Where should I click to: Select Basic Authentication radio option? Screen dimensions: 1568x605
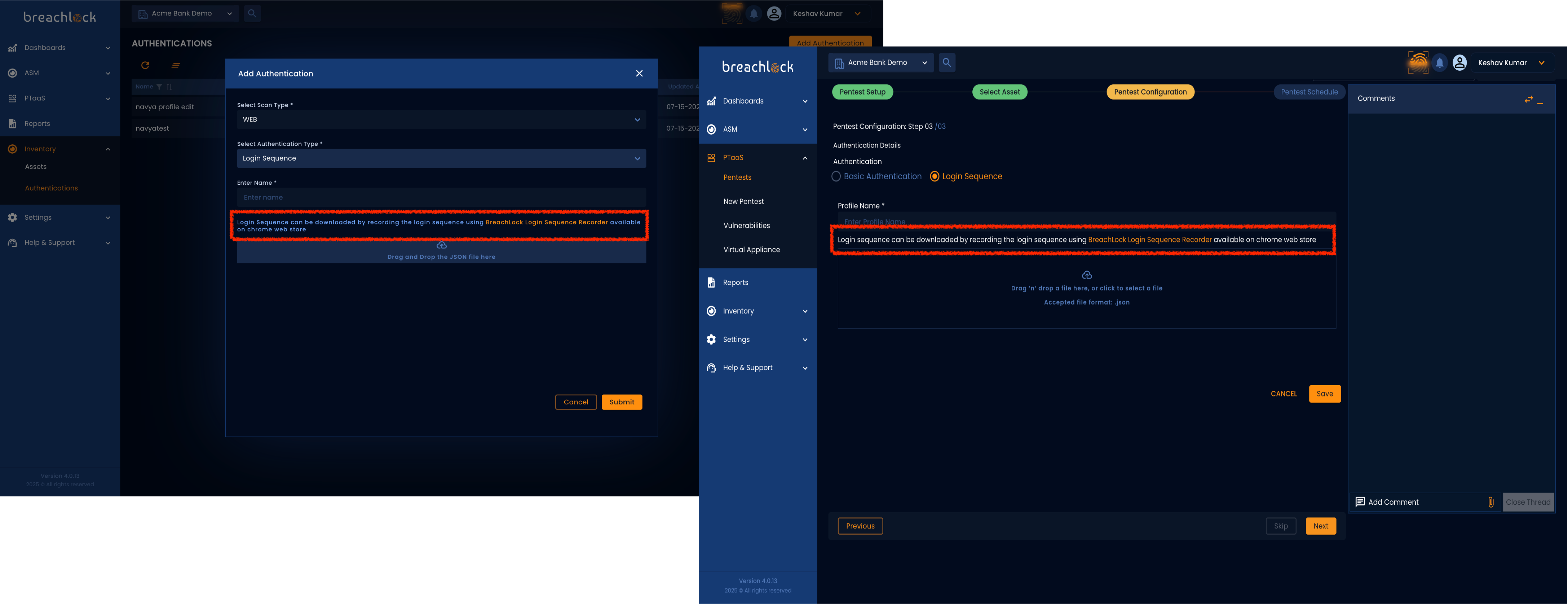[836, 177]
